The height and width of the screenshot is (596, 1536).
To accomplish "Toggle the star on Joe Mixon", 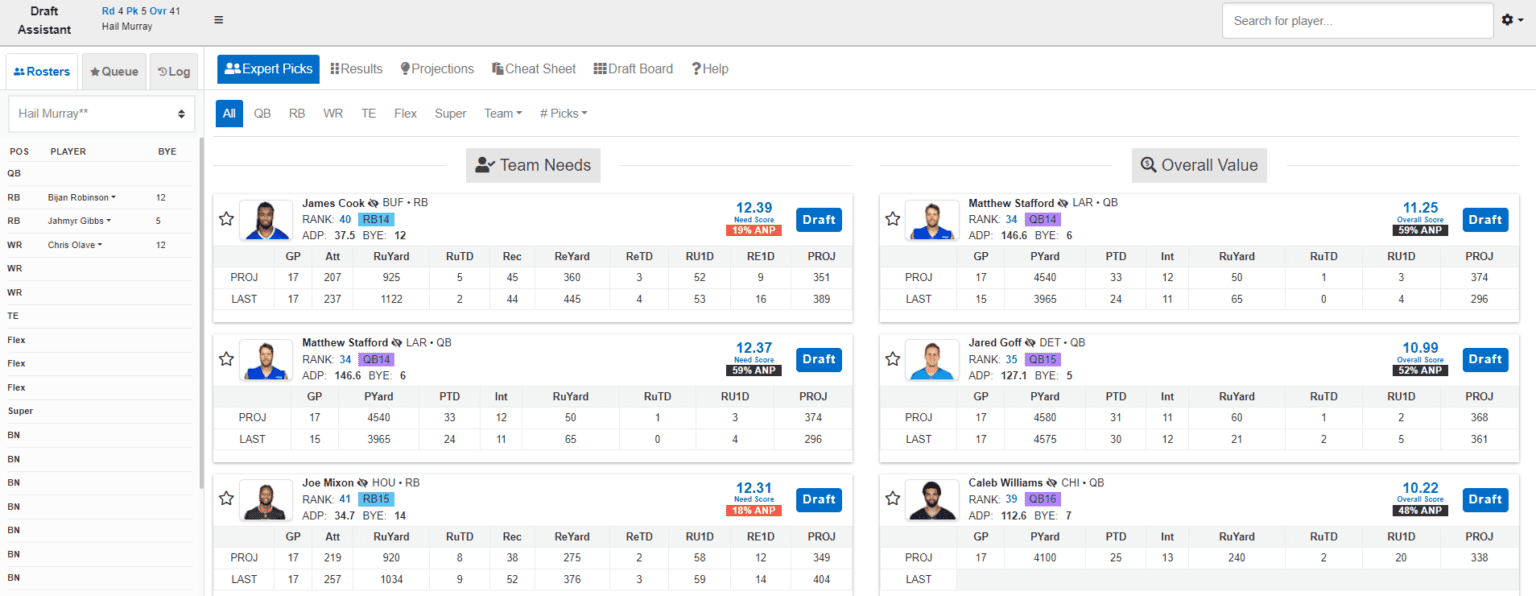I will coord(226,499).
